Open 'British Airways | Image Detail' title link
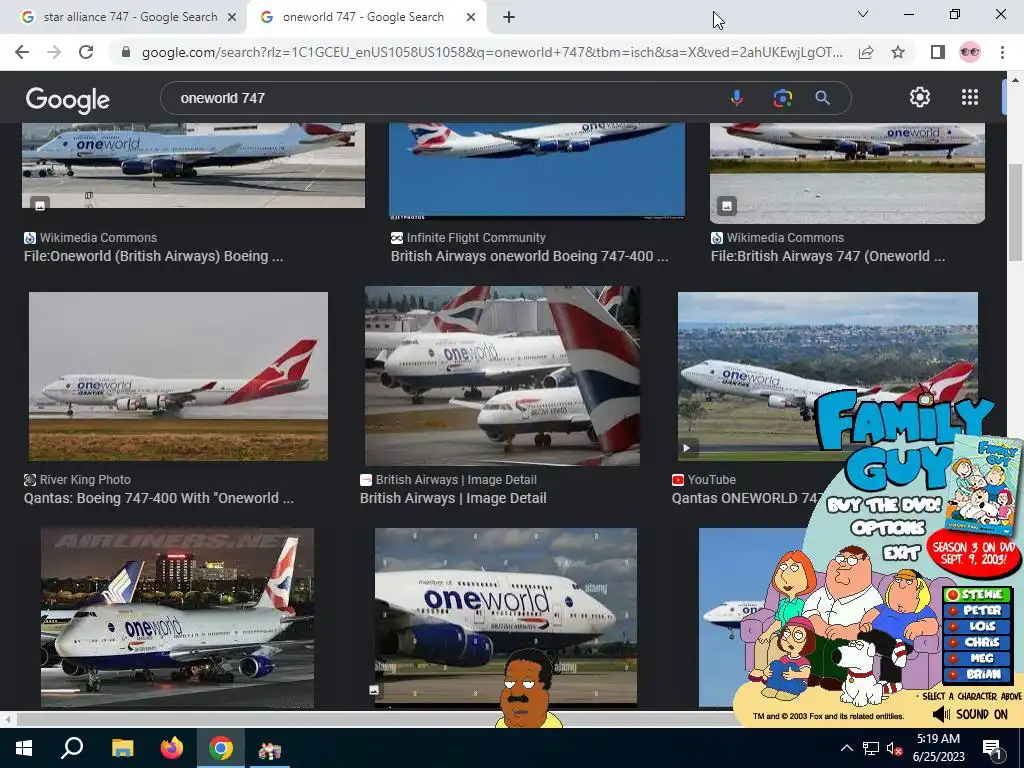The height and width of the screenshot is (768, 1024). point(453,498)
